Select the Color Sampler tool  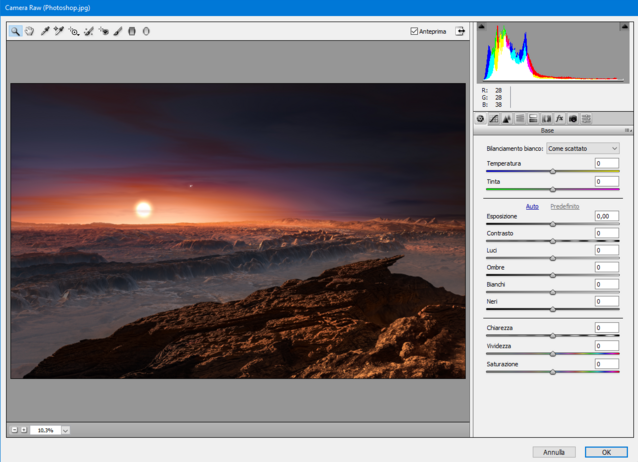coord(59,31)
